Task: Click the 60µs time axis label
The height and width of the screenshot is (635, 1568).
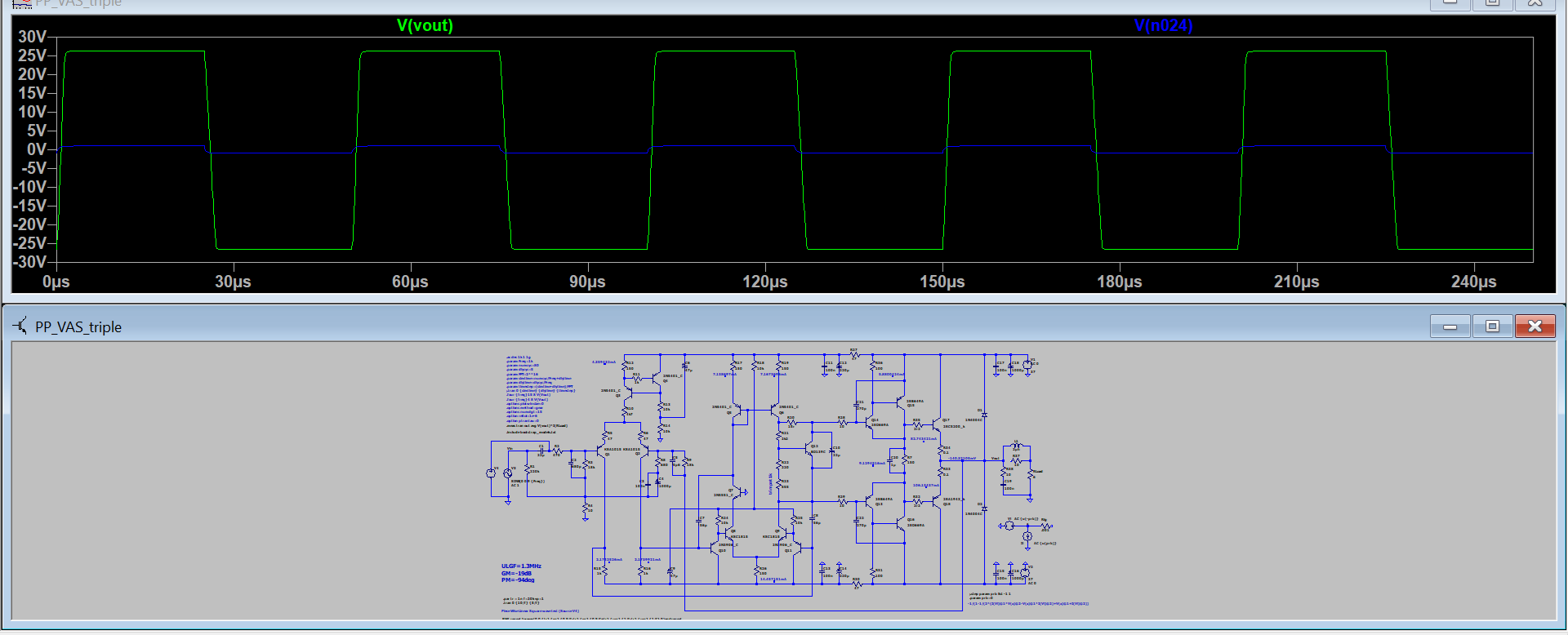Action: (410, 282)
